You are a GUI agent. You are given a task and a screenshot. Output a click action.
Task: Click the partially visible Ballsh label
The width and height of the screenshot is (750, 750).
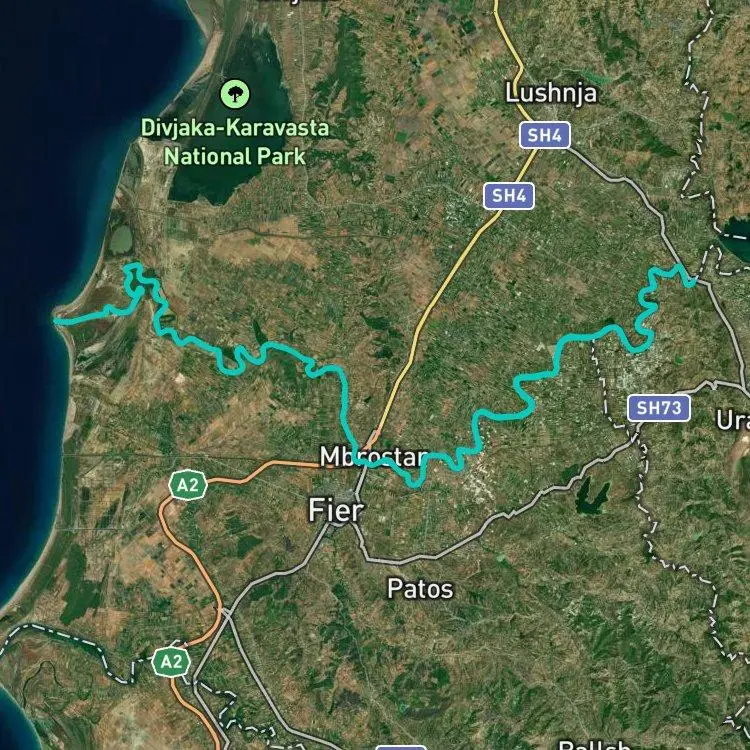coord(595,744)
